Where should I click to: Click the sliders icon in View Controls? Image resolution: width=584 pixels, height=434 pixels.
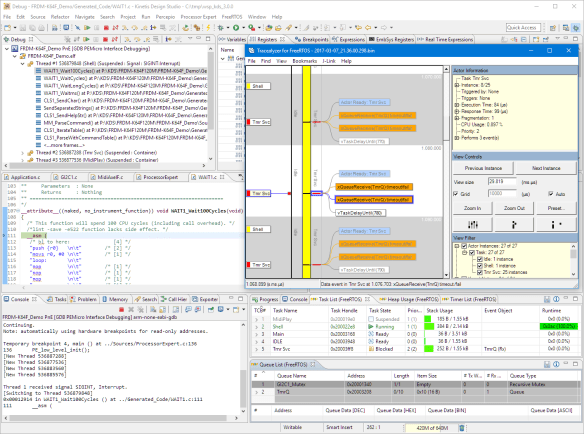pos(473,225)
